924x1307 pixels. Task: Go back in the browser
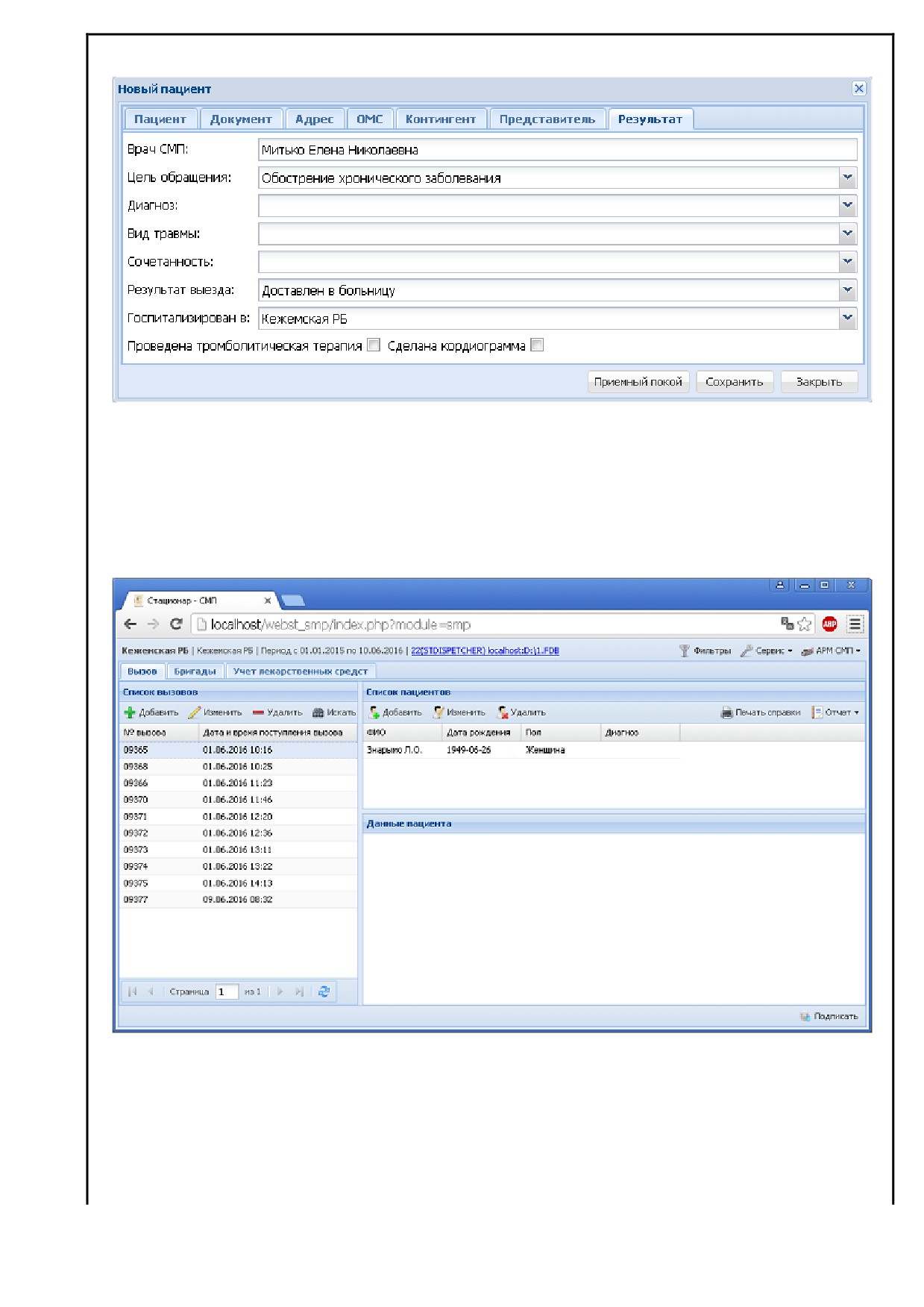[x=131, y=624]
